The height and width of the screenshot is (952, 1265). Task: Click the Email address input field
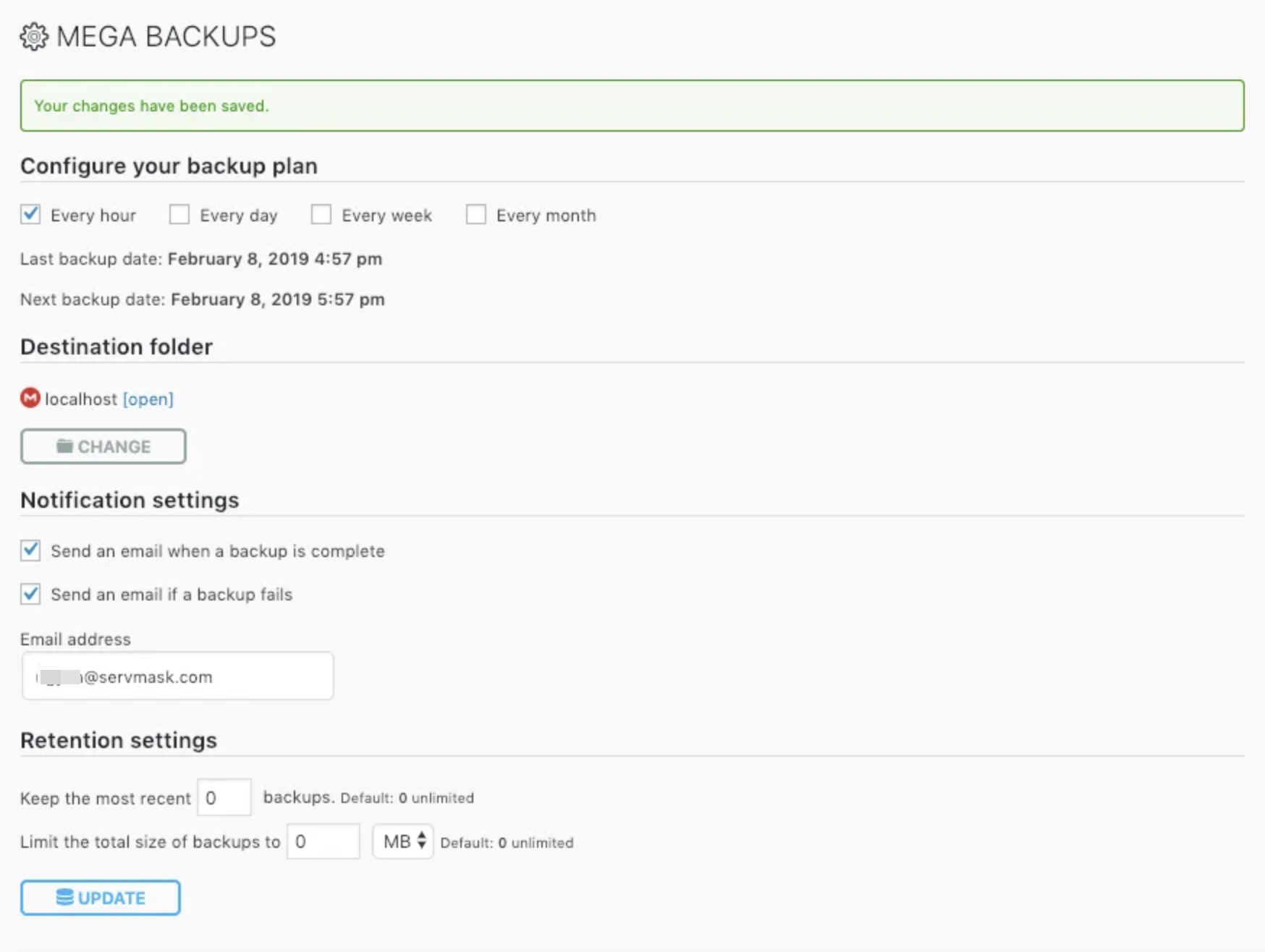point(178,676)
